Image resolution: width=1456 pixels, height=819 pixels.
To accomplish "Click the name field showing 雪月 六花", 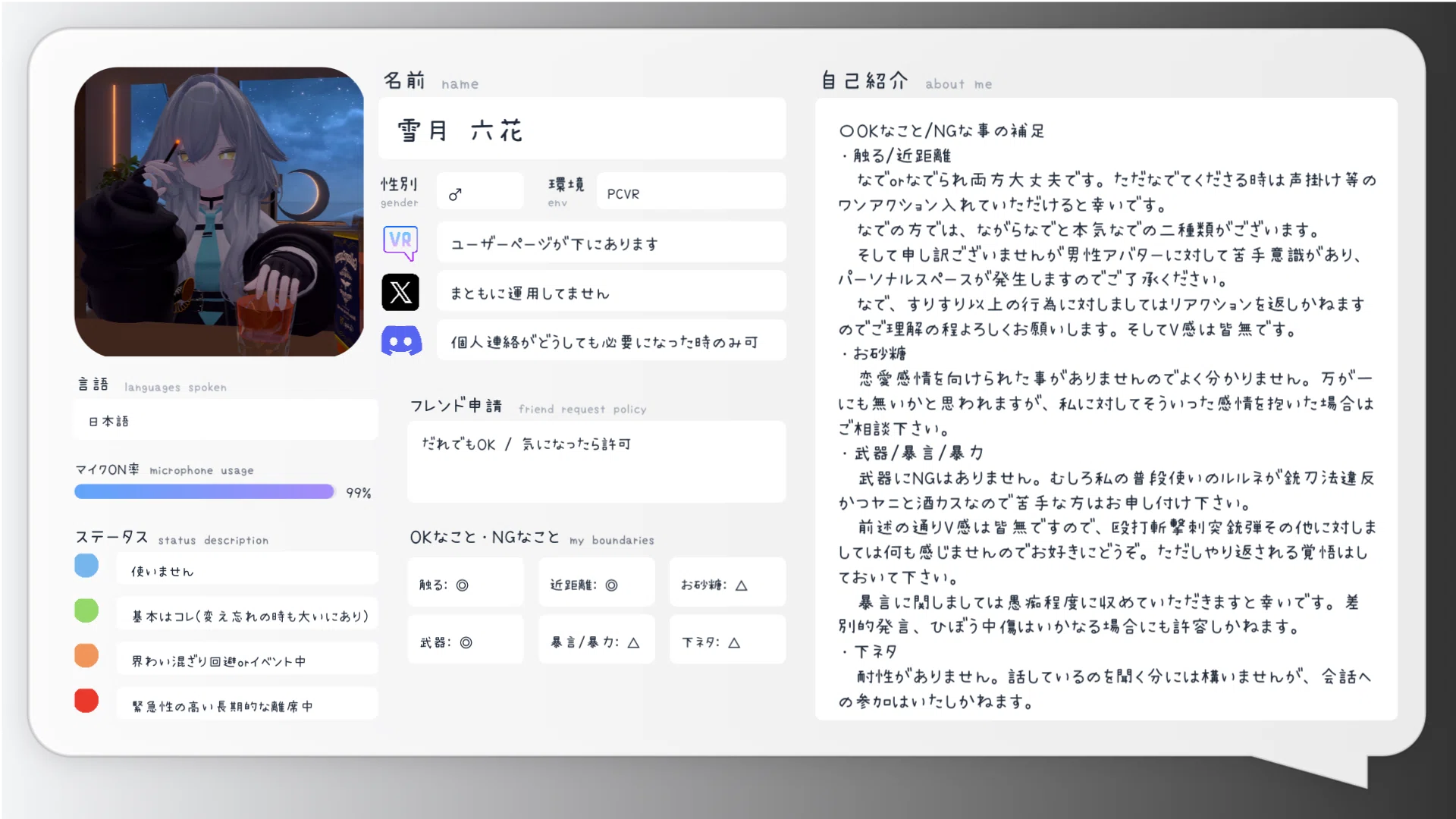I will (x=582, y=128).
